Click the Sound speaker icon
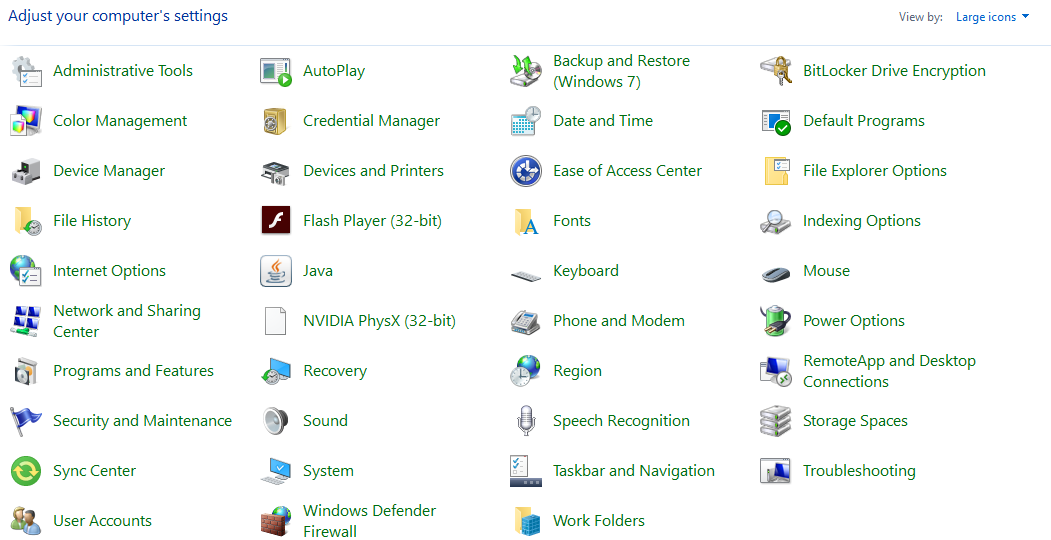Viewport: 1051px width, 540px height. pos(276,421)
